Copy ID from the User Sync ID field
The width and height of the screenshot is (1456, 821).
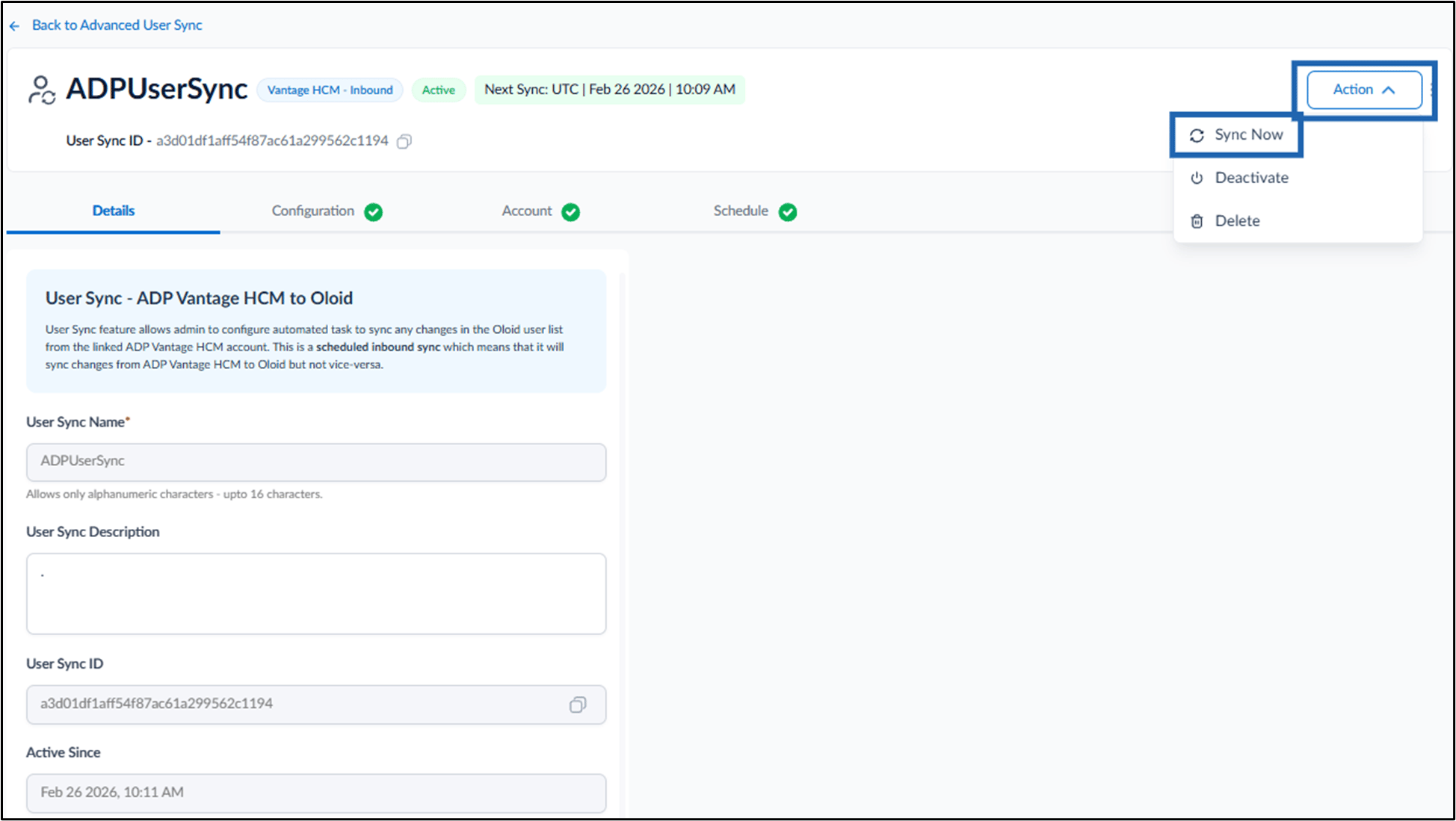pos(578,704)
